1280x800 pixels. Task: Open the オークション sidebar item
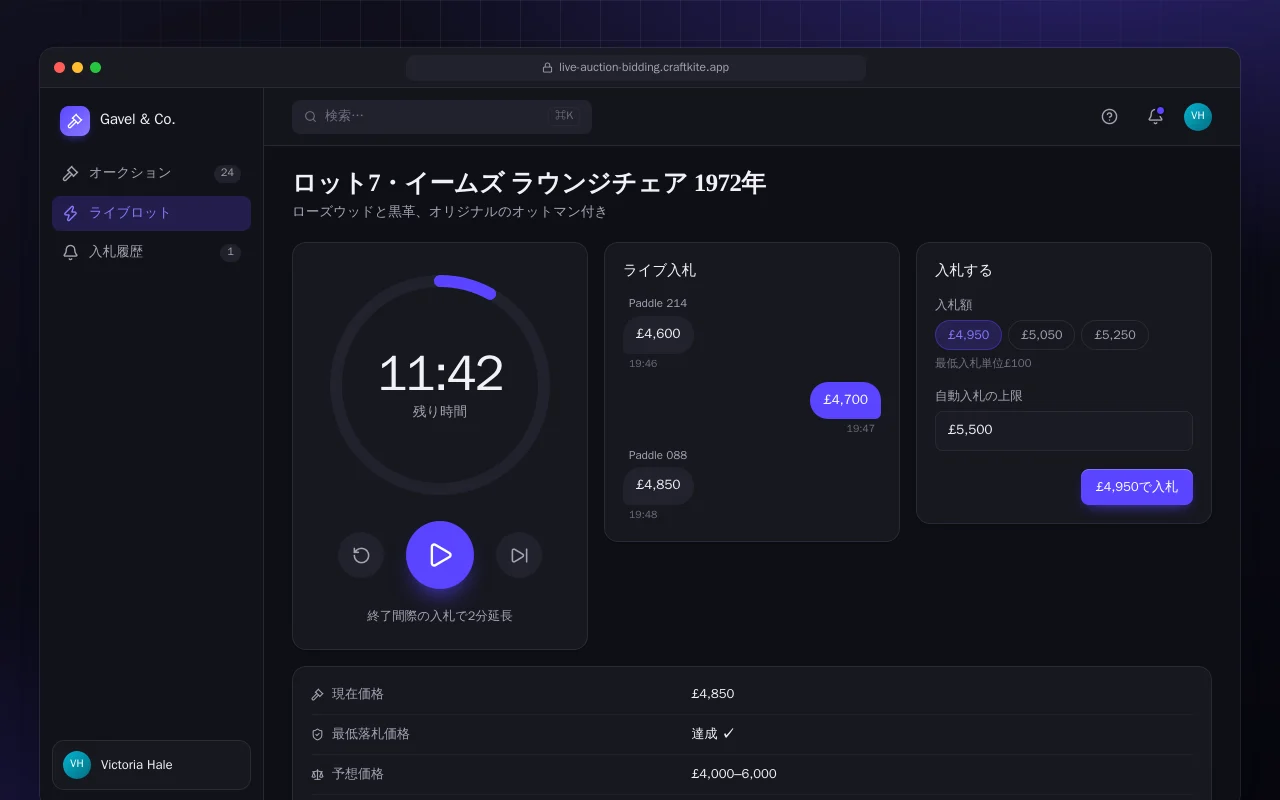click(x=151, y=173)
